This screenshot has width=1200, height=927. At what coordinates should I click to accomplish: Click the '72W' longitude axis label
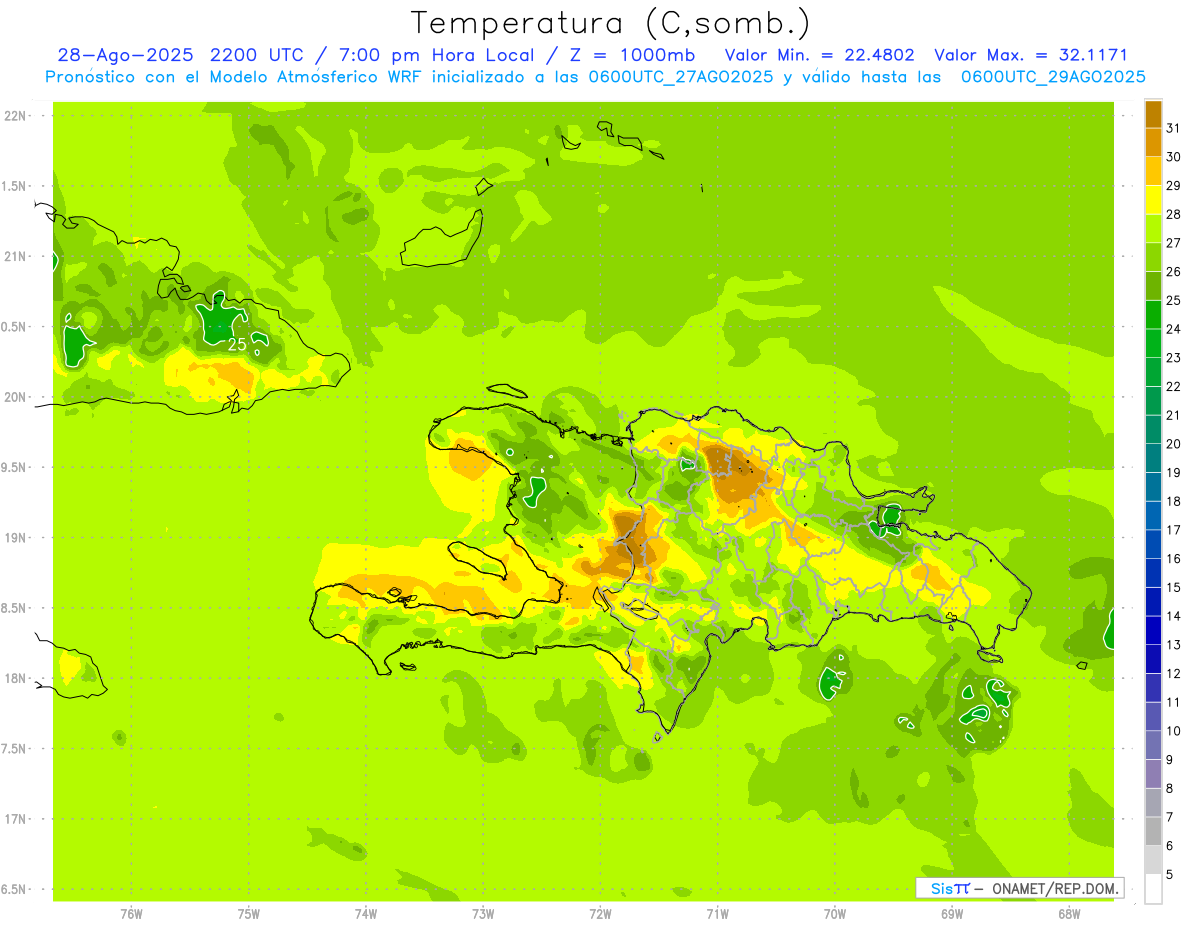pyautogui.click(x=601, y=914)
